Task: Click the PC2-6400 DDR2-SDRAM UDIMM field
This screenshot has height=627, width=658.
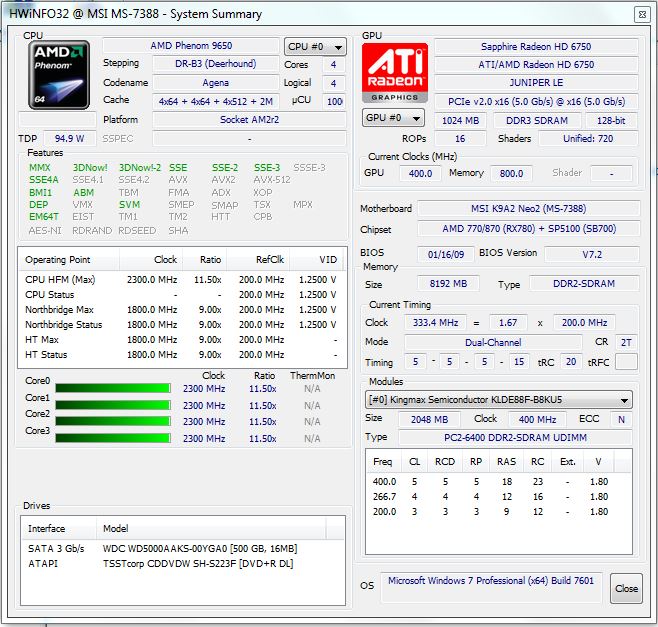Action: click(515, 438)
